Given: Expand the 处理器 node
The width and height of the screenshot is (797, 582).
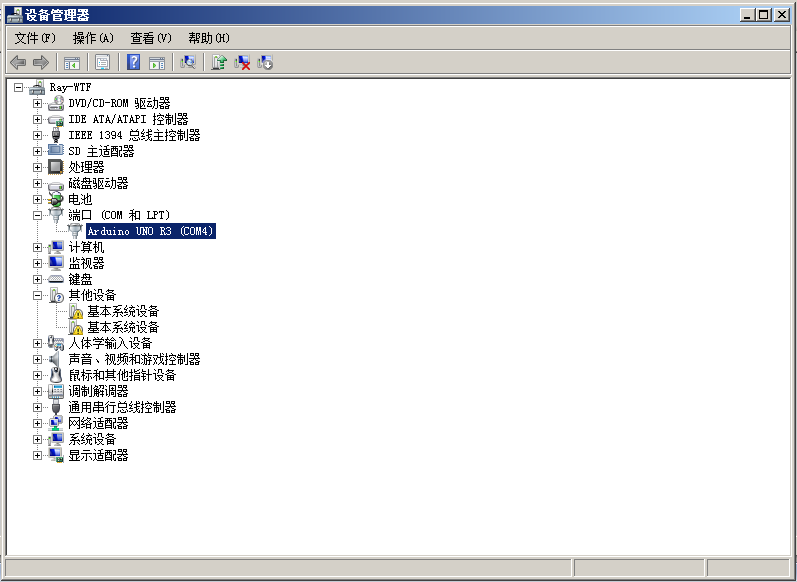Looking at the screenshot, I should tap(37, 167).
